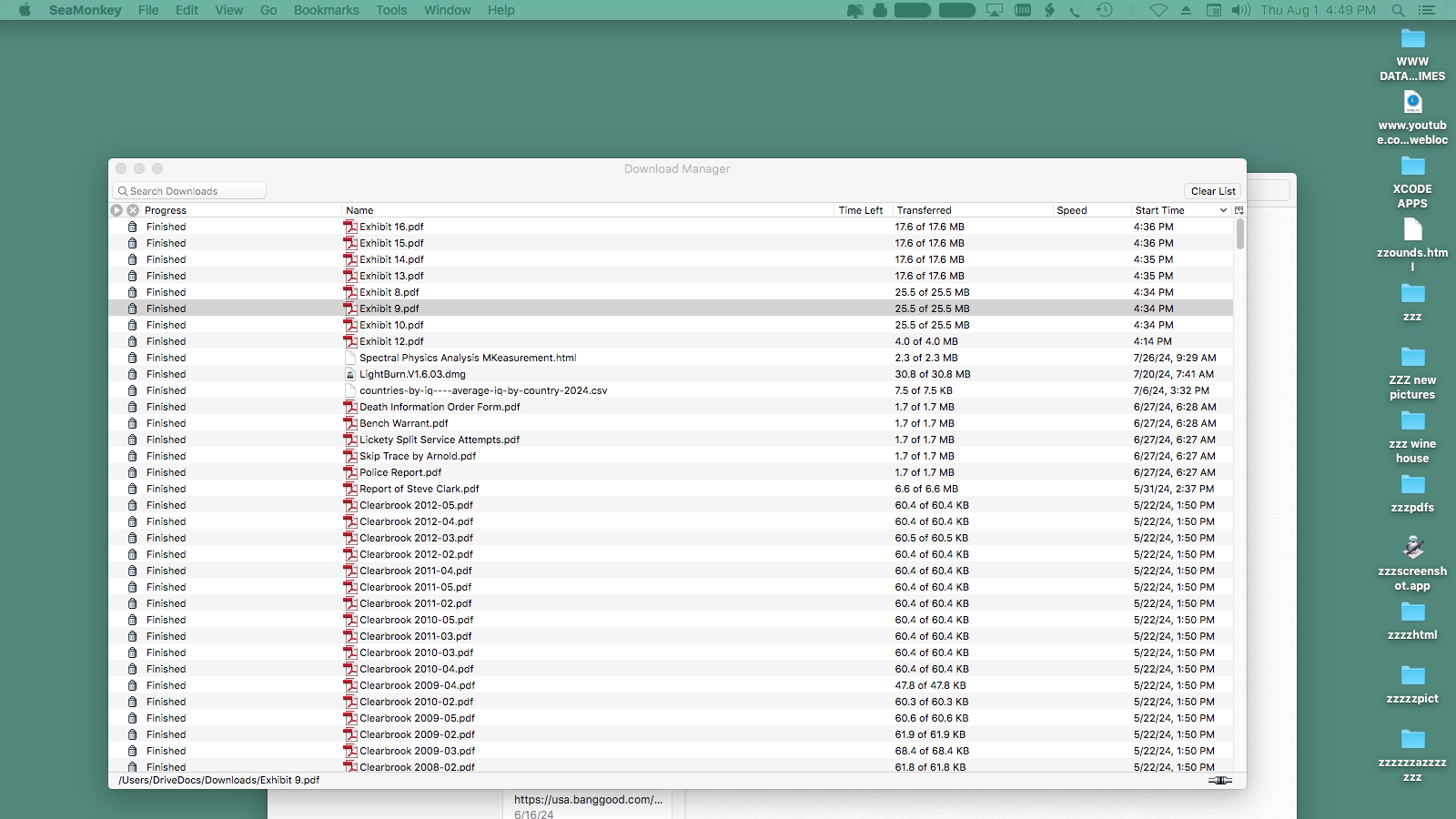Open the Bookmarks menu
Viewport: 1456px width, 819px height.
[x=326, y=10]
